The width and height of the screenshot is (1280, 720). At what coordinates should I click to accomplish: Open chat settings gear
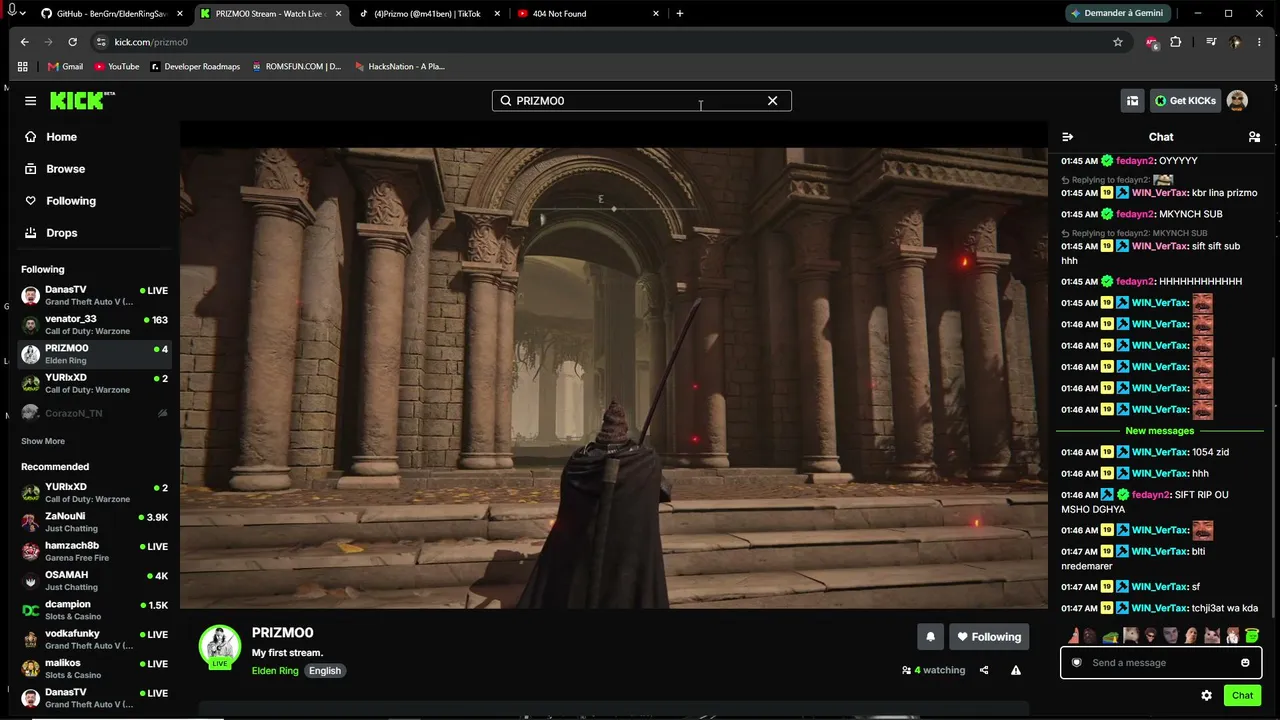click(x=1206, y=695)
